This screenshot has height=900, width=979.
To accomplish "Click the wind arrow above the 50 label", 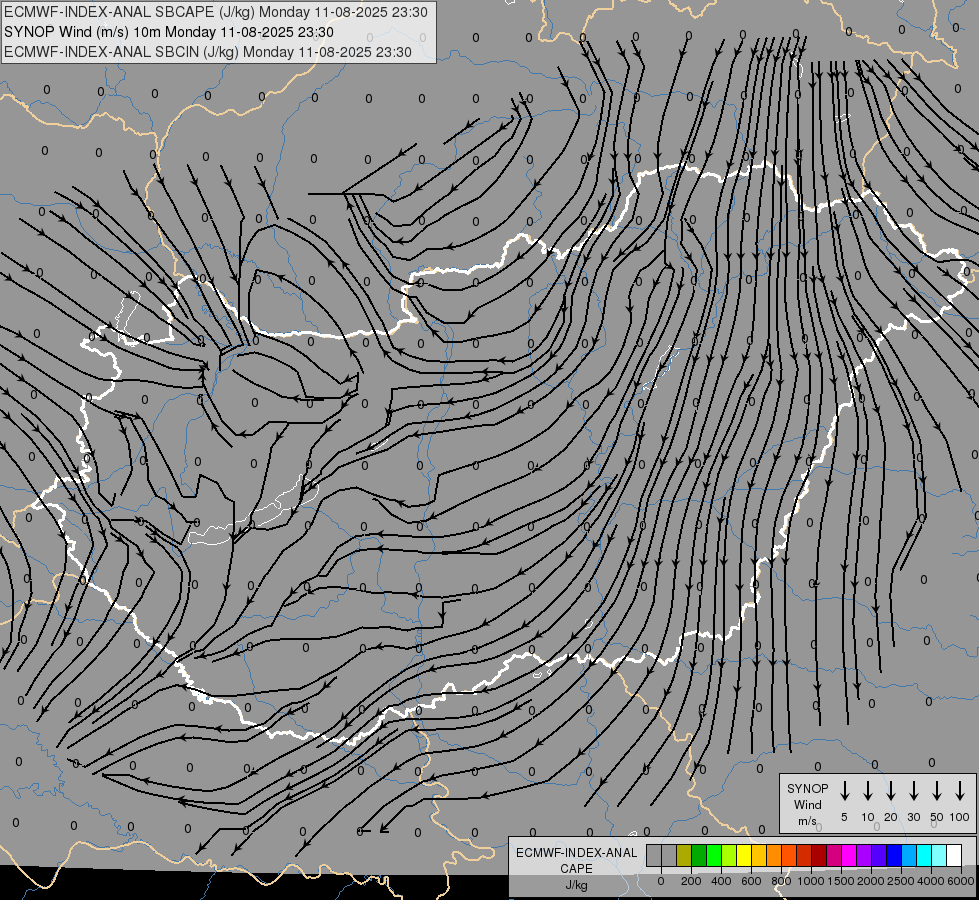I will coord(937,791).
